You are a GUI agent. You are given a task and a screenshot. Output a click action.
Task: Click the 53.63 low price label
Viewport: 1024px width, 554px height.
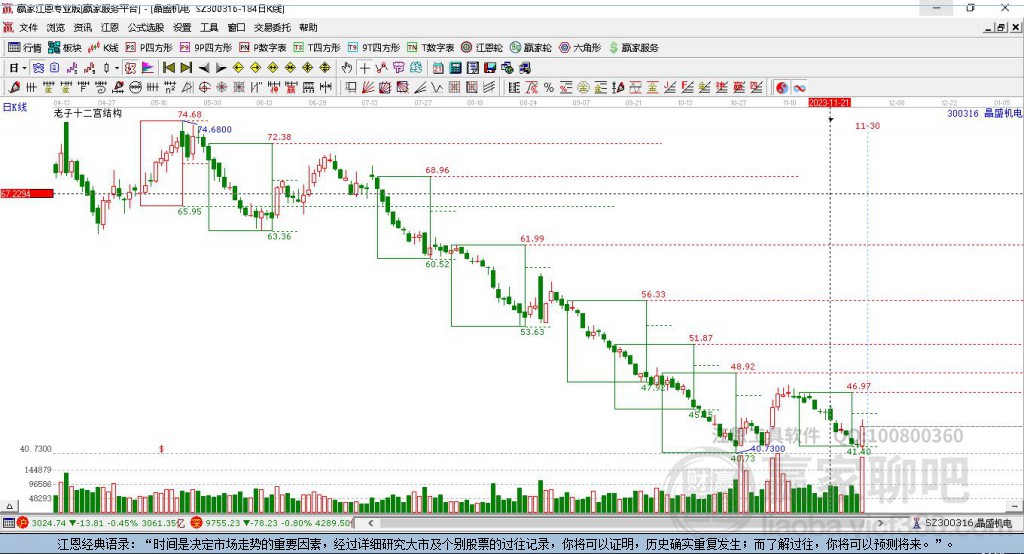532,332
